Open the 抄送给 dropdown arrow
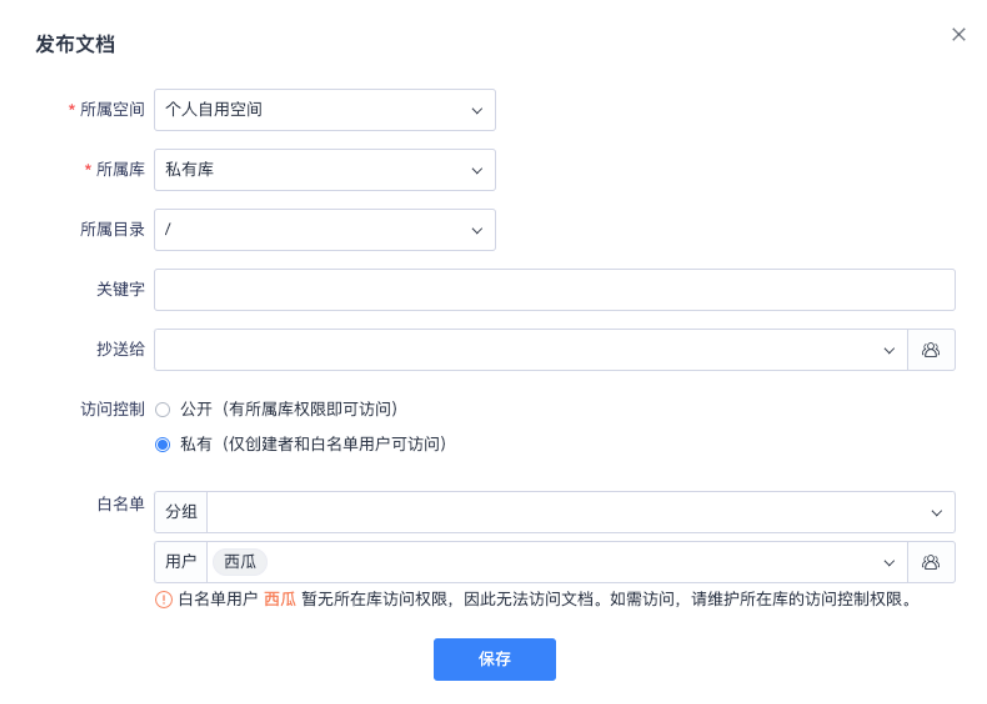This screenshot has width=987, height=704. 889,350
